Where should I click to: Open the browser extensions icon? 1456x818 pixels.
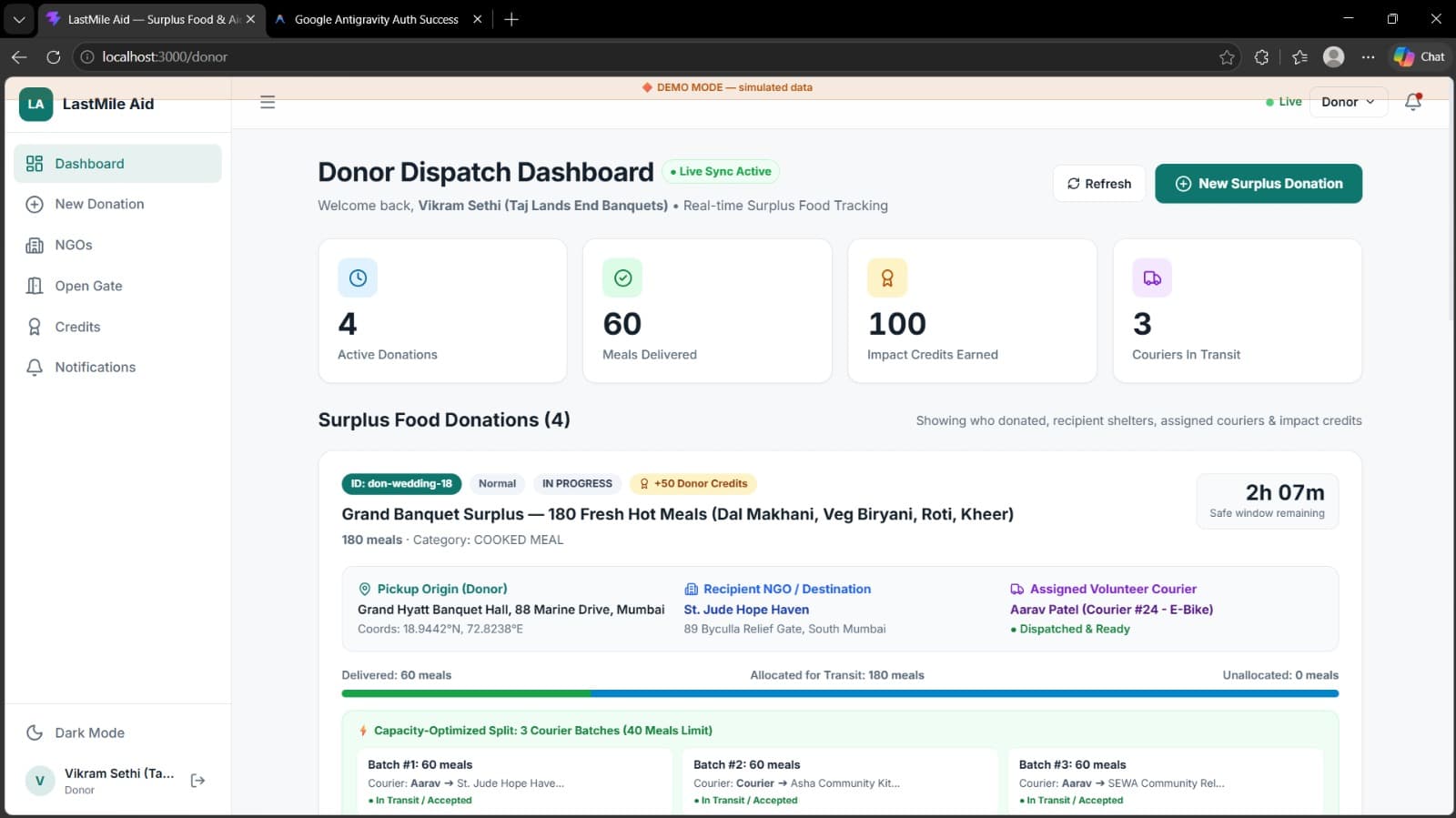coord(1261,57)
